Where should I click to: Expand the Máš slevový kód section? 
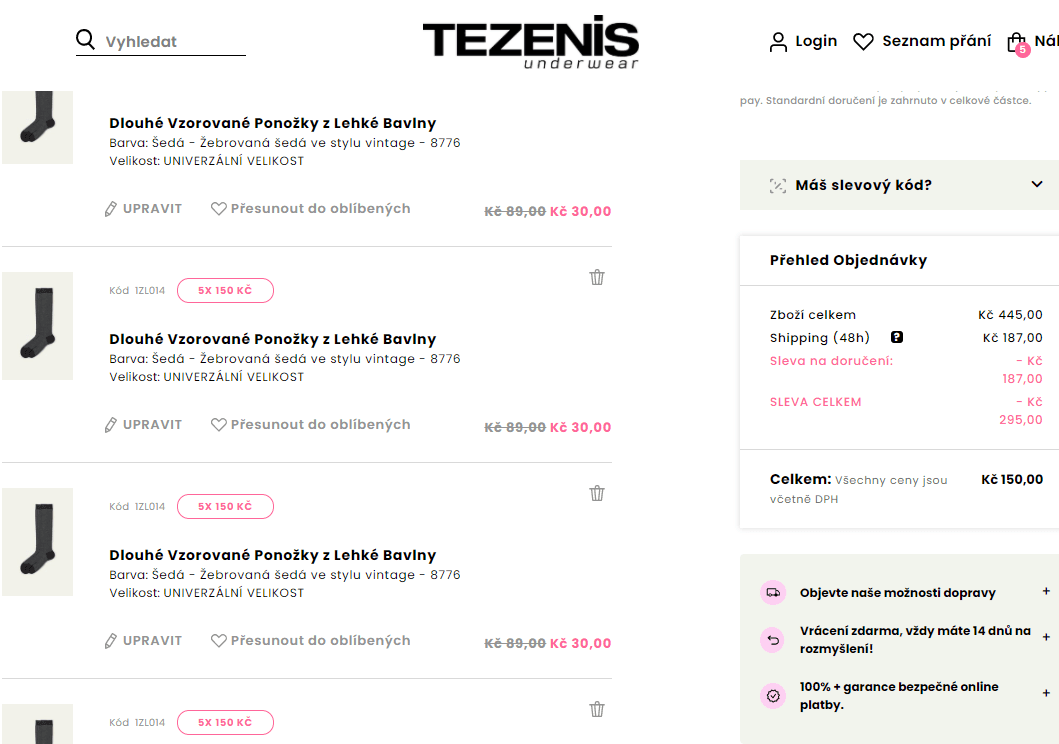pyautogui.click(x=899, y=185)
